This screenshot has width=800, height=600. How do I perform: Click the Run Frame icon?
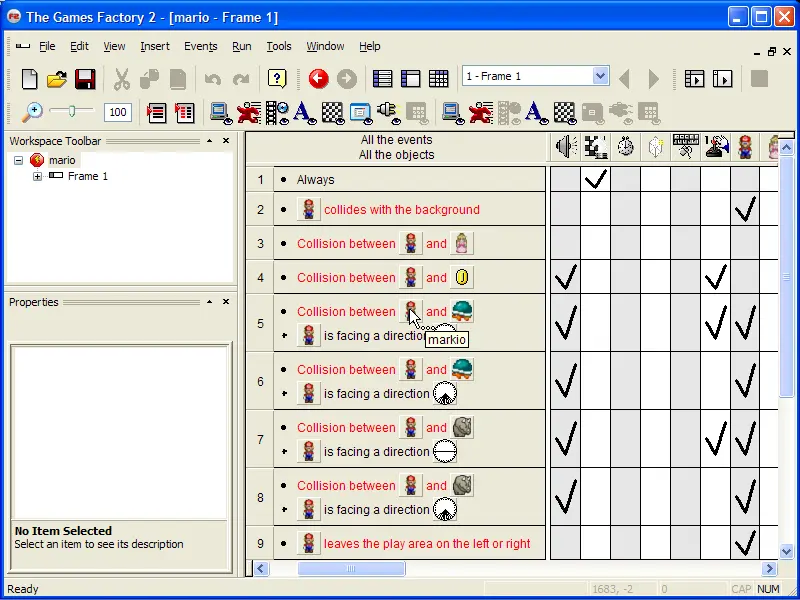722,79
